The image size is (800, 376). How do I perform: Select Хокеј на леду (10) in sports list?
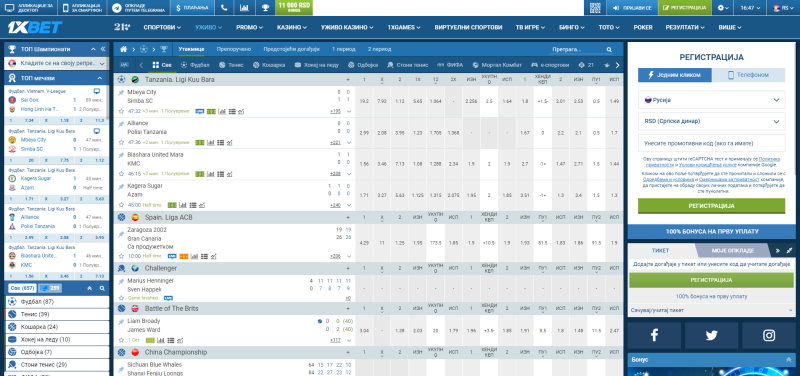point(58,340)
